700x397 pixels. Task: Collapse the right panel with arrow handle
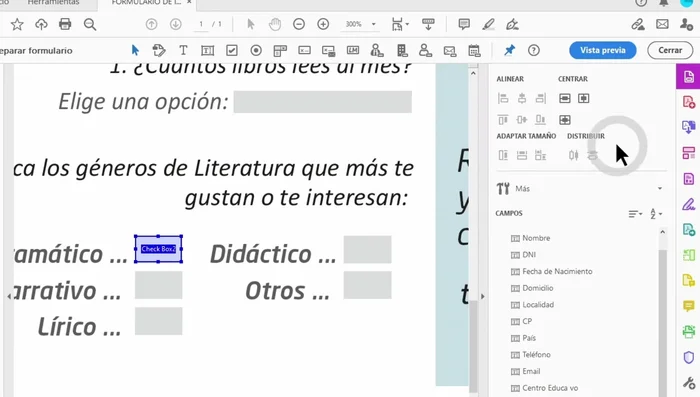click(483, 296)
